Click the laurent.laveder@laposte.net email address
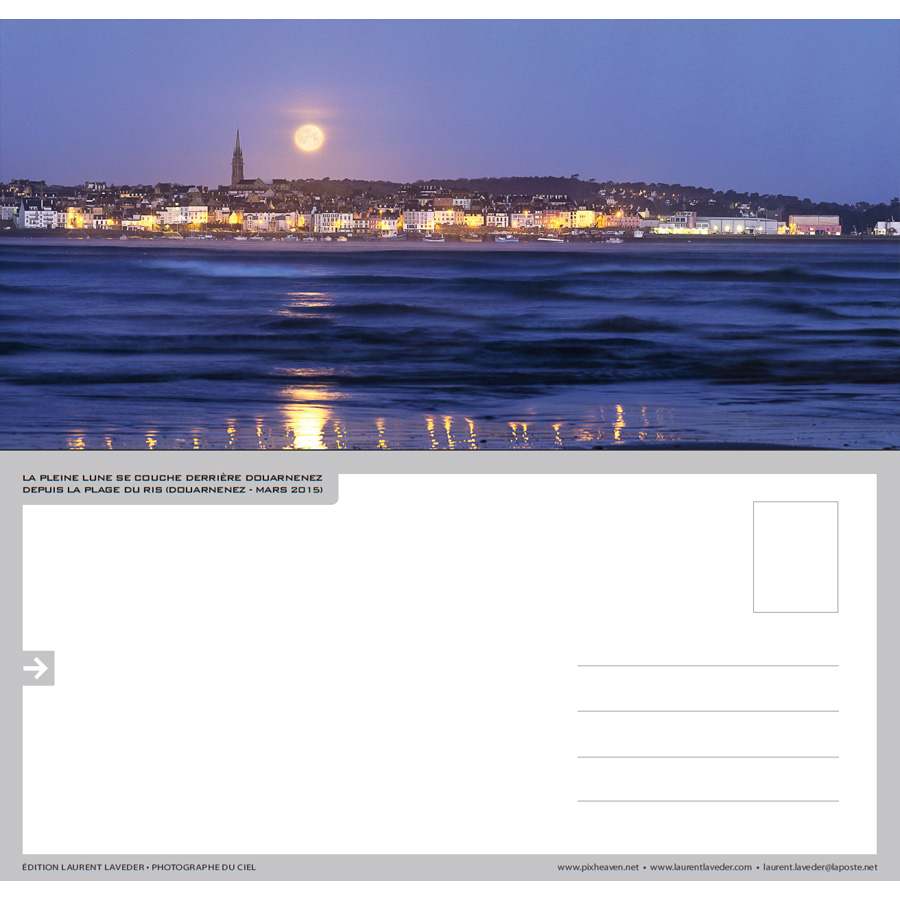900x900 pixels. [x=820, y=867]
